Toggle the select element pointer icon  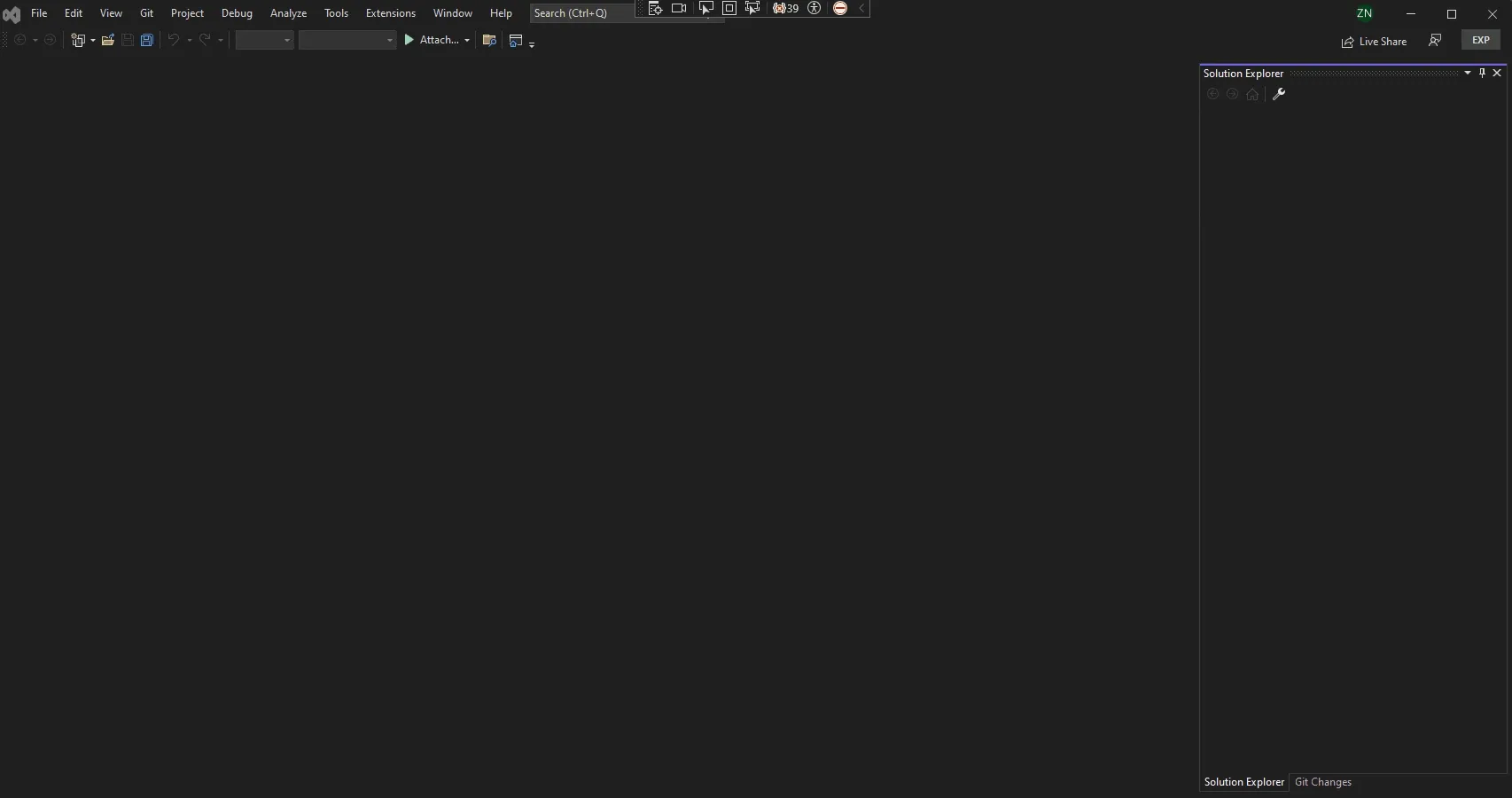[x=705, y=8]
